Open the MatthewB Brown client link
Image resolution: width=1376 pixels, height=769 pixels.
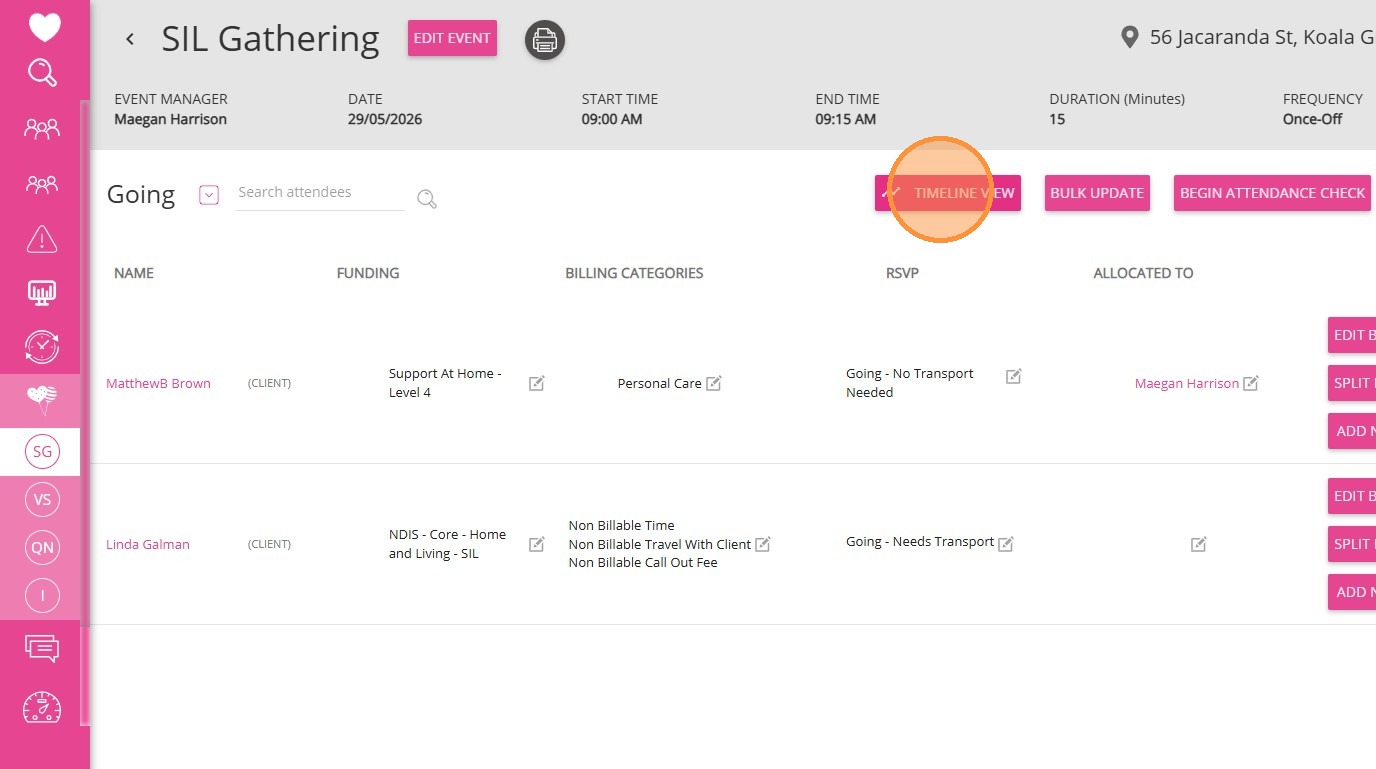pyautogui.click(x=158, y=383)
